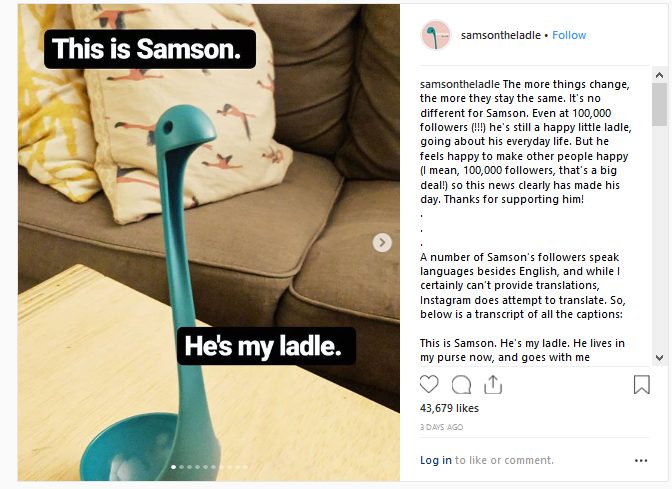This screenshot has width=672, height=489.
Task: Go to next photo with the arrow
Action: click(382, 243)
